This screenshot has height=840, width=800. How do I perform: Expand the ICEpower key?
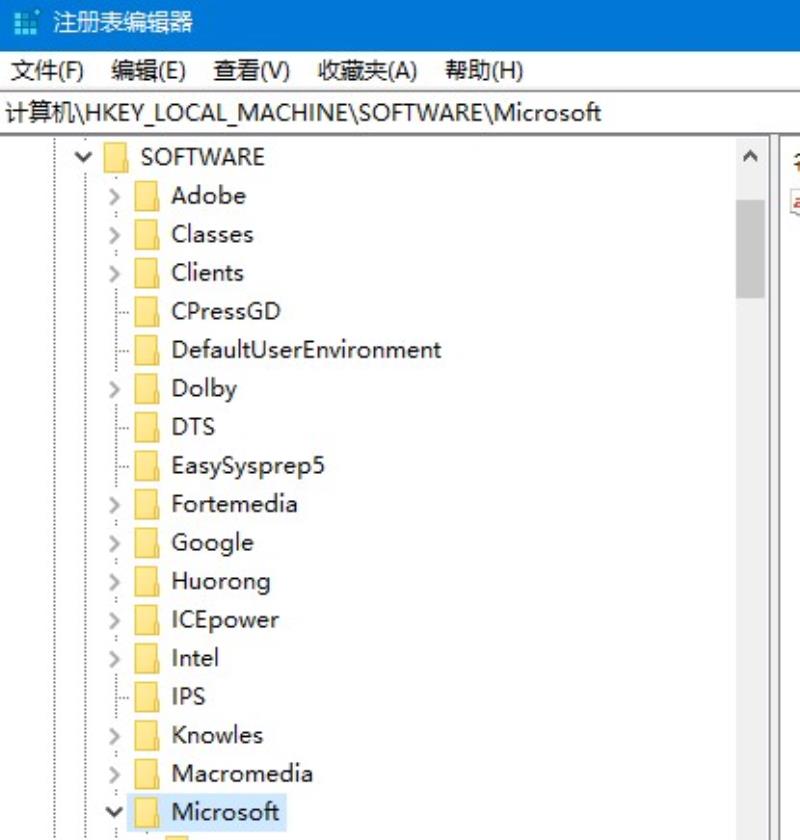point(114,620)
